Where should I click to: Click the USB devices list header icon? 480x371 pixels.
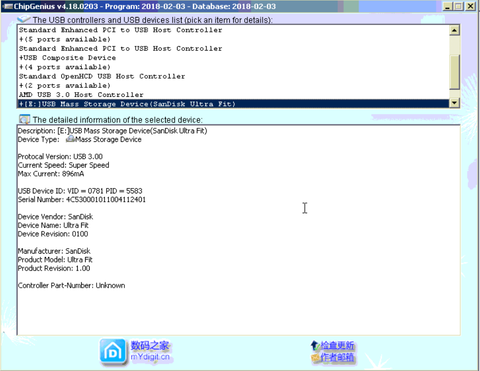(x=23, y=19)
